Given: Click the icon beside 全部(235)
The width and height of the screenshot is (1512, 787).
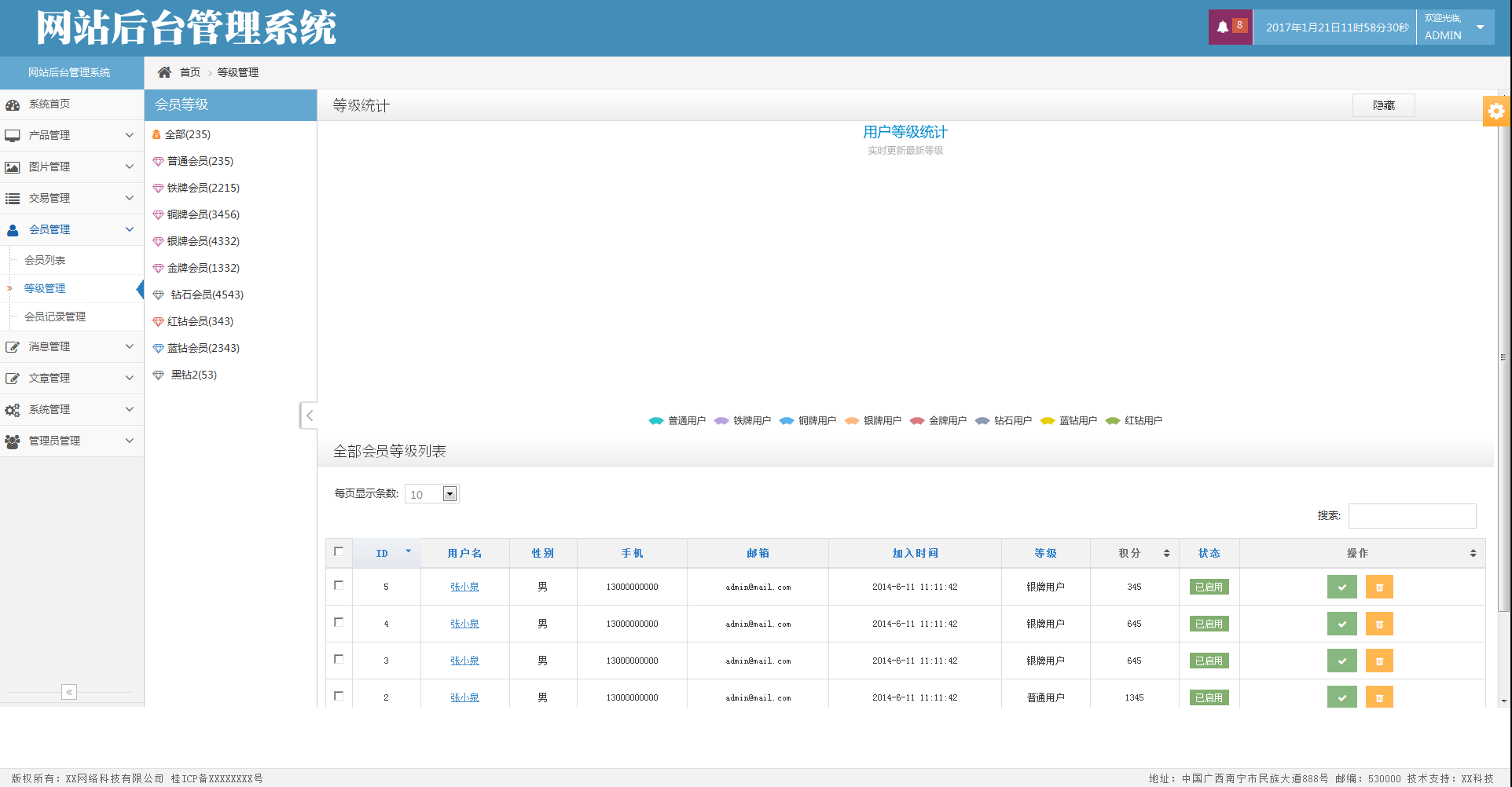Looking at the screenshot, I should coord(156,135).
